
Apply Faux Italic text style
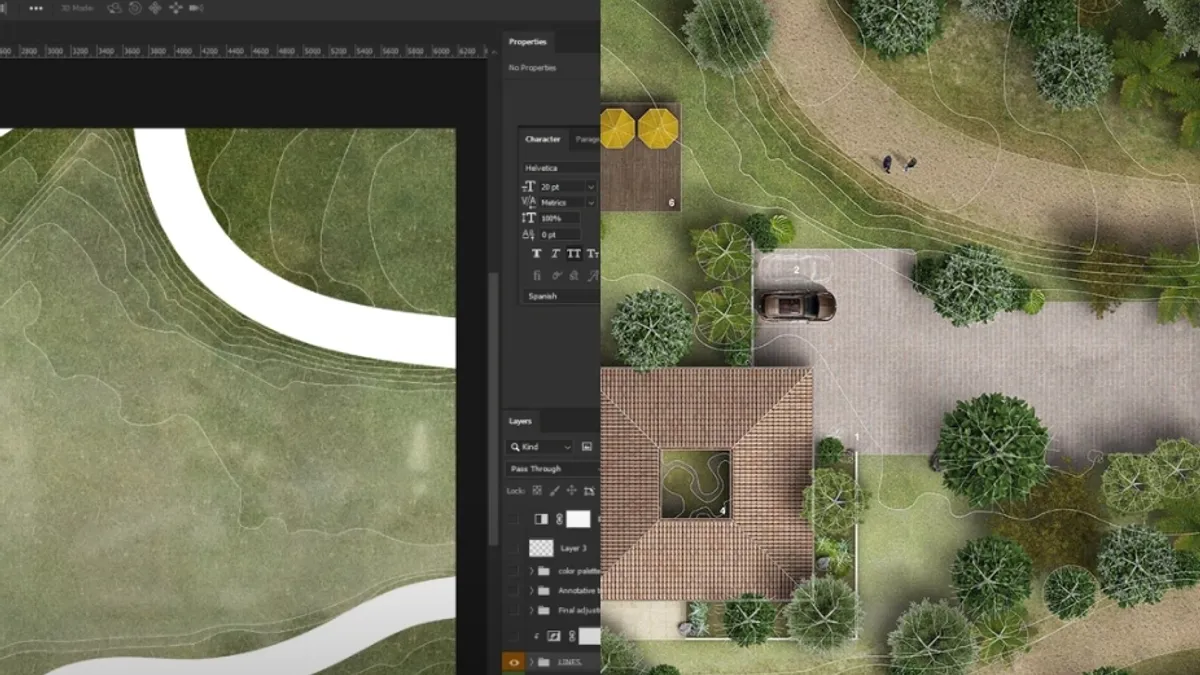tap(555, 254)
